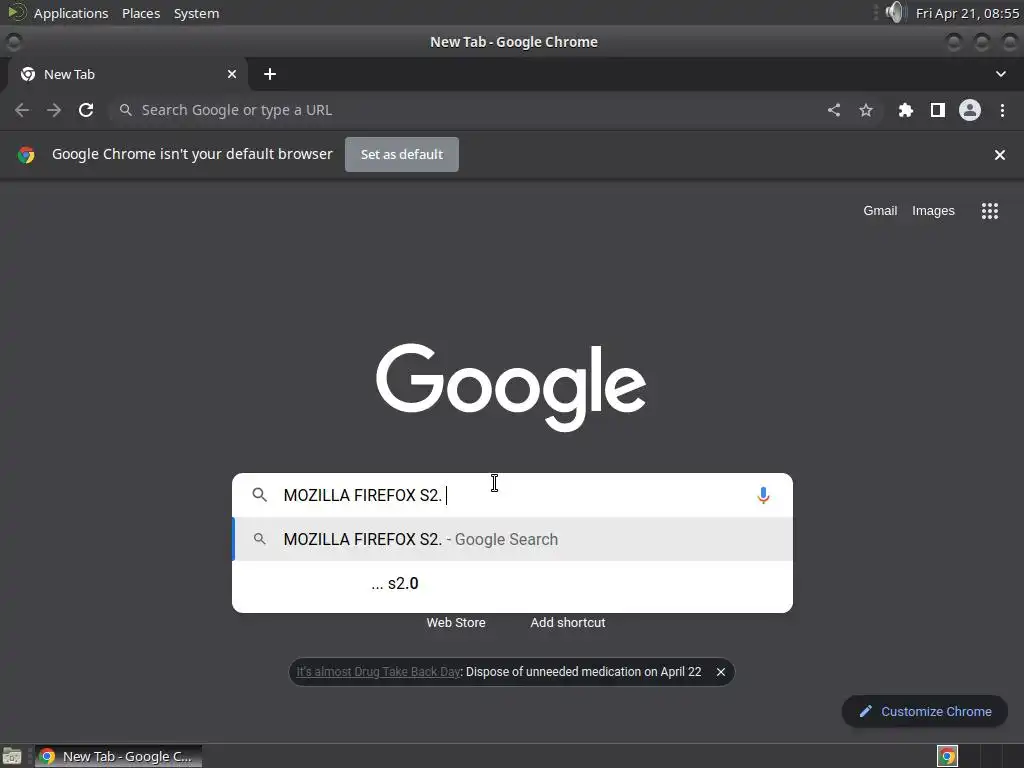The height and width of the screenshot is (768, 1024).
Task: Click the volume speaker icon in system panel
Action: tap(895, 12)
